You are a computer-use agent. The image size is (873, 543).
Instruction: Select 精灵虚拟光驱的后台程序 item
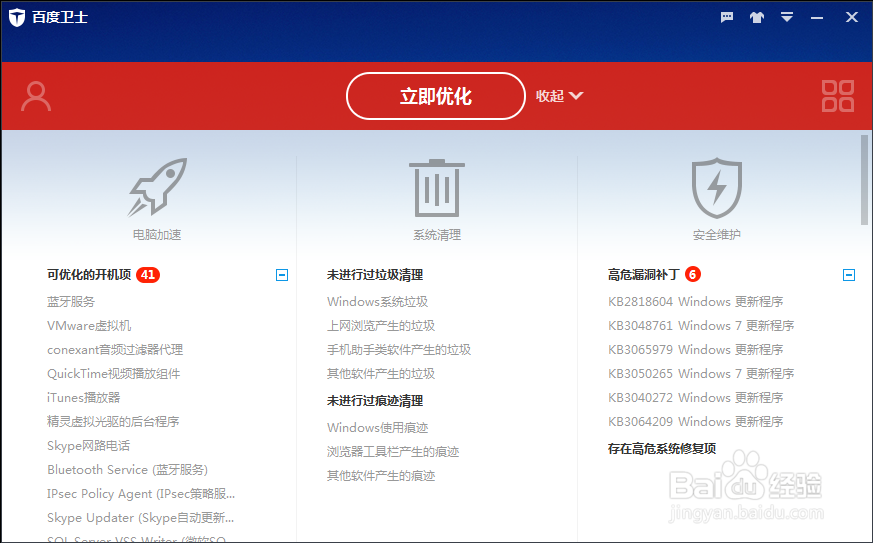(x=113, y=422)
